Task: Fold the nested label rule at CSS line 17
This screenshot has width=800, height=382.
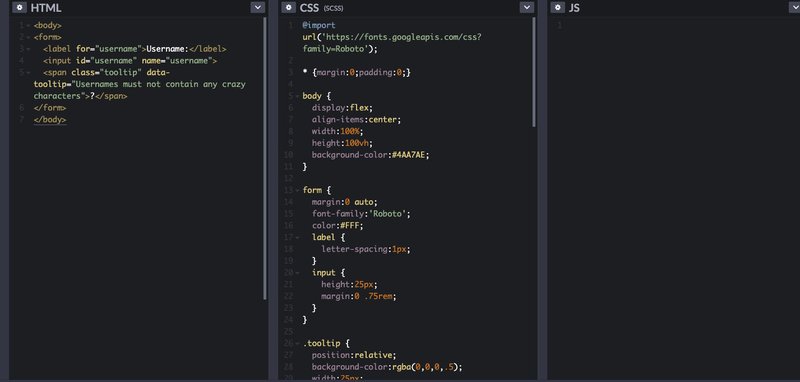Action: tap(297, 237)
